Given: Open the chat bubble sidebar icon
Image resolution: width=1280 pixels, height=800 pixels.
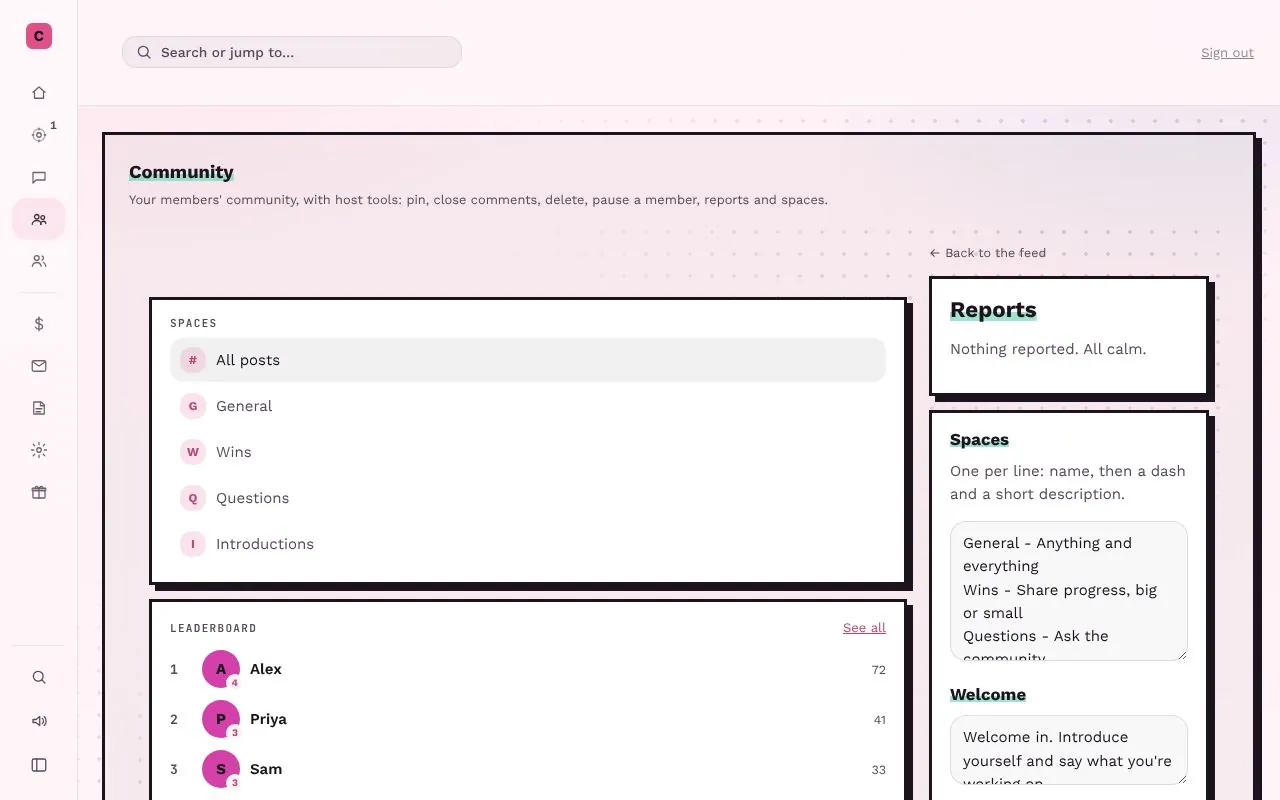Looking at the screenshot, I should (39, 177).
